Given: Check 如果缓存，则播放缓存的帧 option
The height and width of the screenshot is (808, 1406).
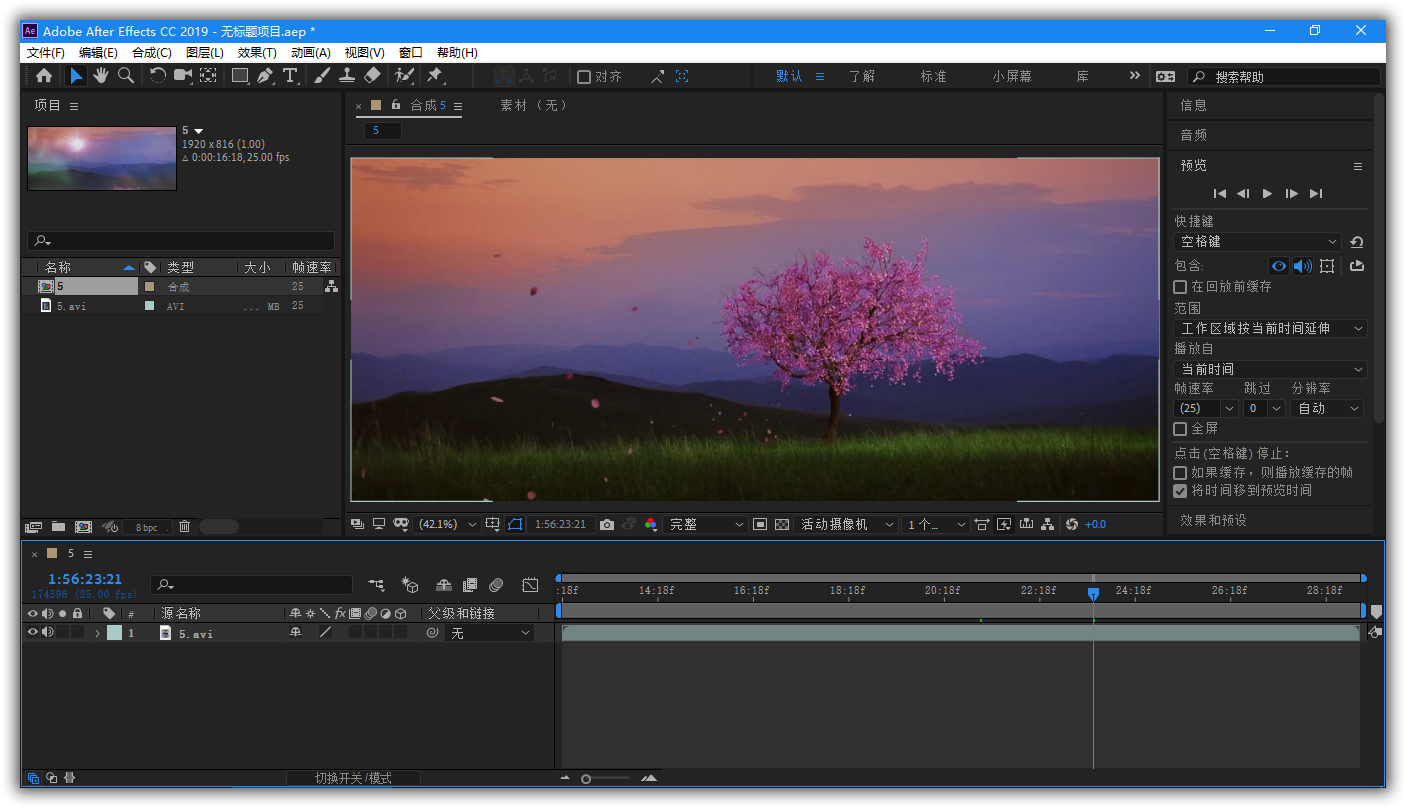Looking at the screenshot, I should click(x=1180, y=472).
